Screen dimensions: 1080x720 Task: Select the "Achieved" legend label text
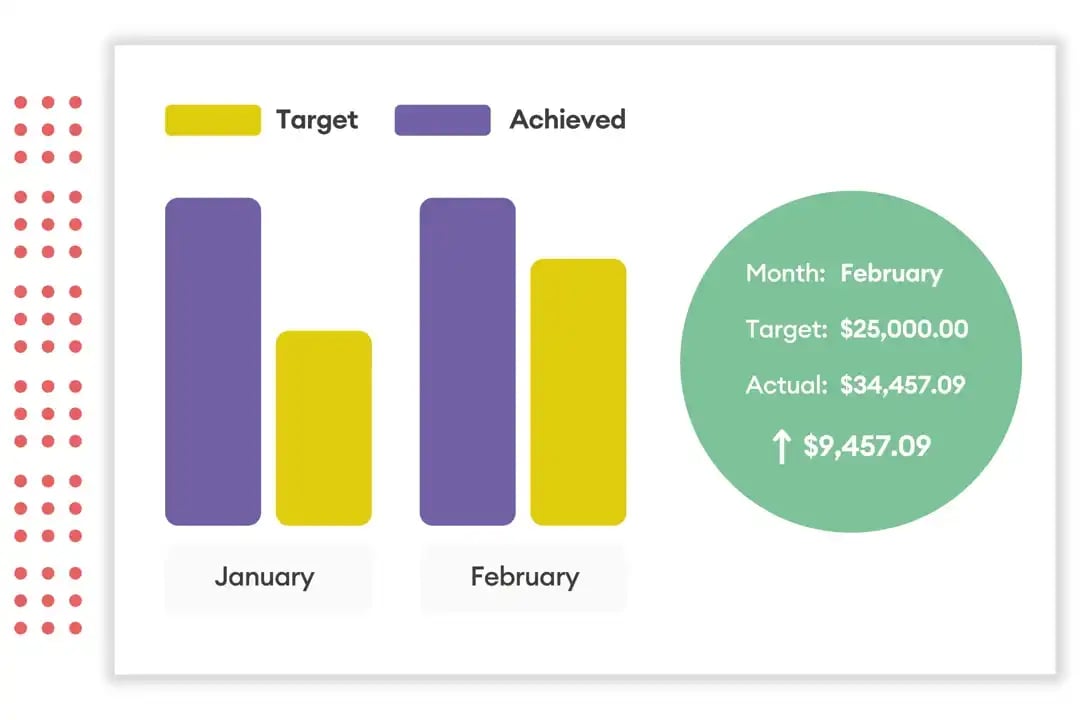567,120
